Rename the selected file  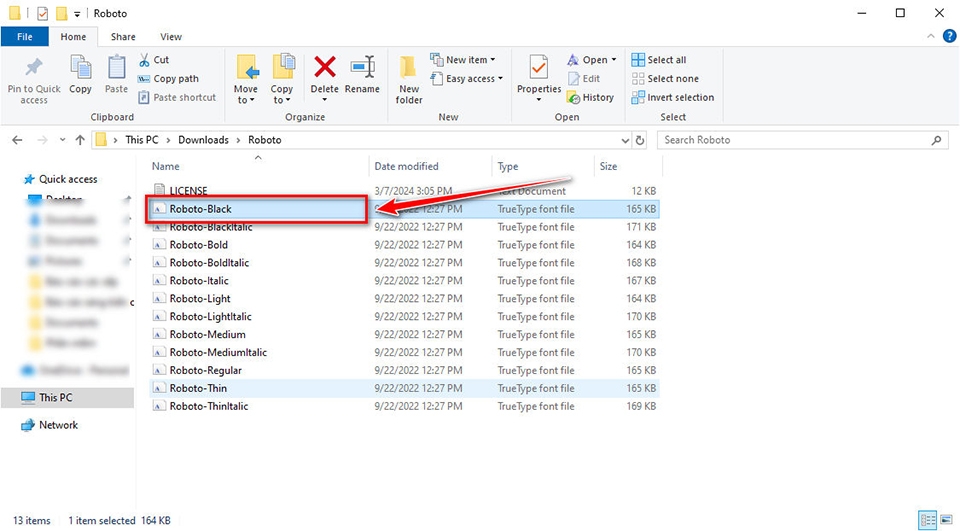[x=362, y=75]
